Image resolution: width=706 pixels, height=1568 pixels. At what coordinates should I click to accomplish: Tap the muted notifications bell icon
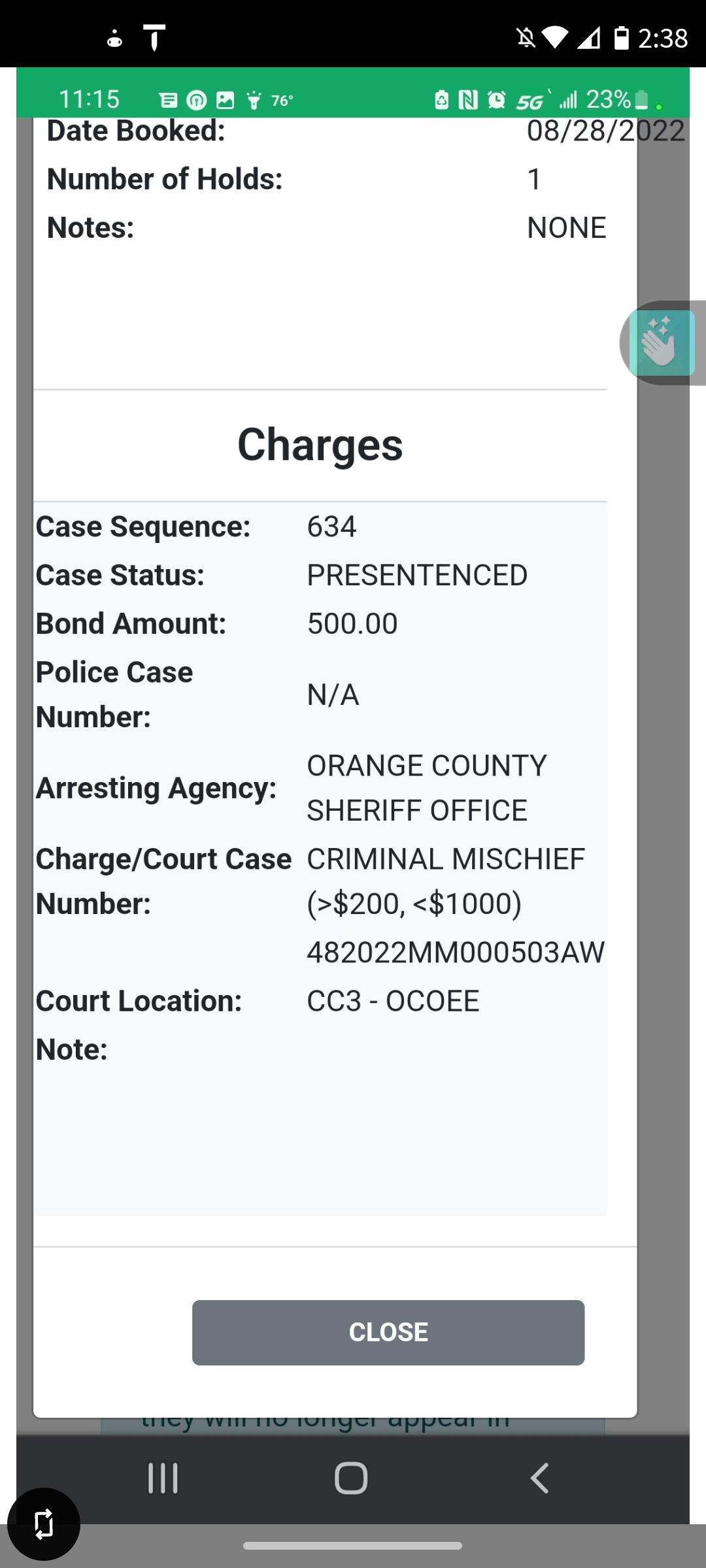point(526,38)
